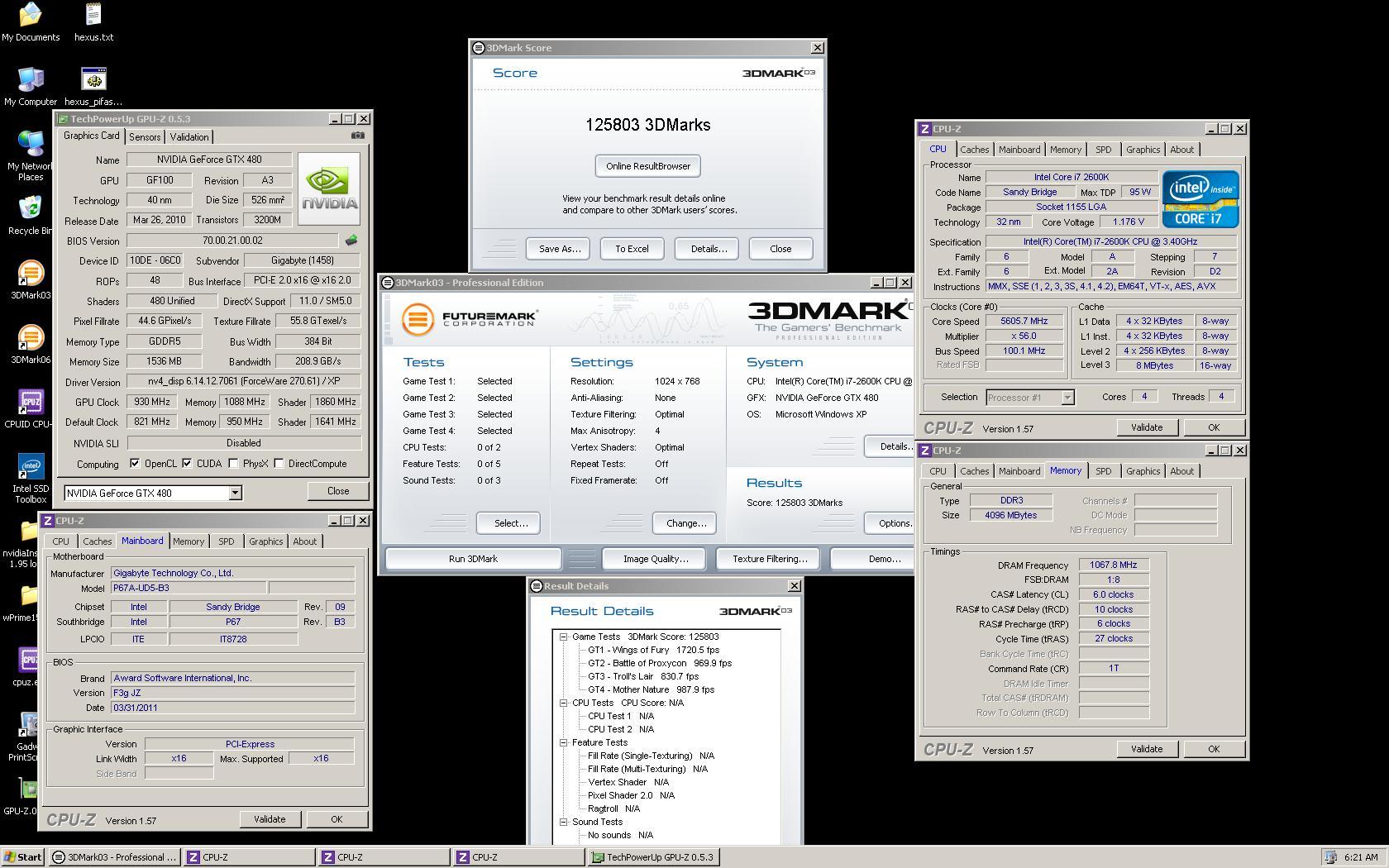This screenshot has width=1389, height=868.
Task: Click the NVIDIA logo in GPU-Z
Action: (x=329, y=189)
